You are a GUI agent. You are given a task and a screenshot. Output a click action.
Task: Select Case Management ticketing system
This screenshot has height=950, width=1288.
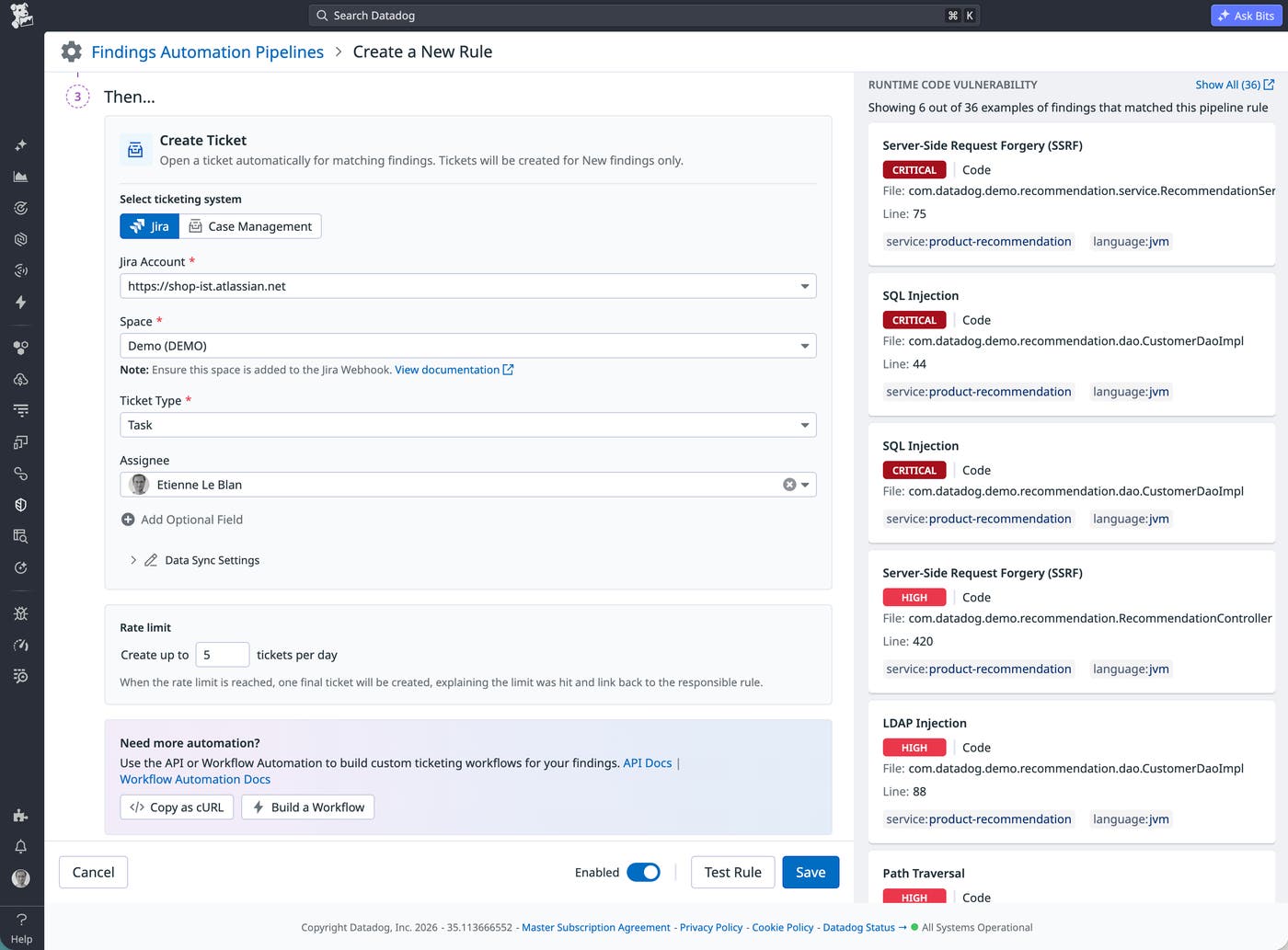pos(250,226)
